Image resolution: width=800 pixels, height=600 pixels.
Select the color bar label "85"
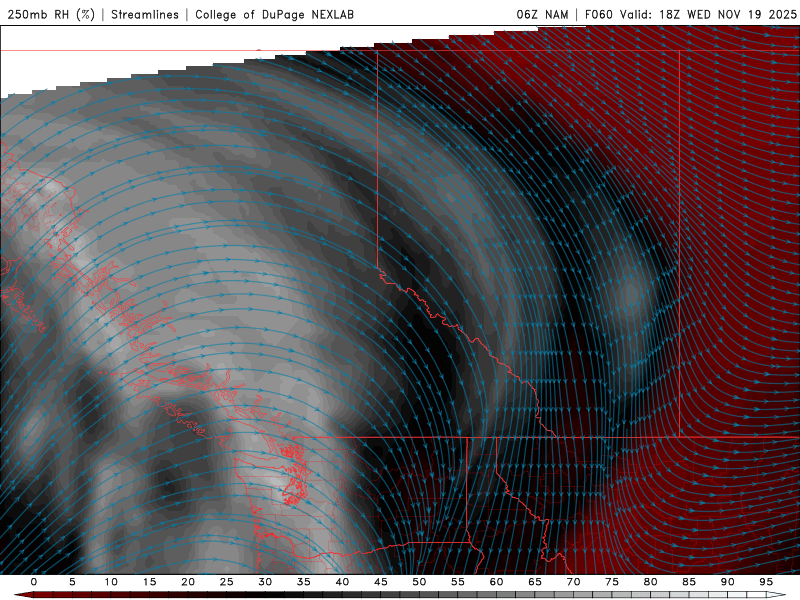point(688,582)
